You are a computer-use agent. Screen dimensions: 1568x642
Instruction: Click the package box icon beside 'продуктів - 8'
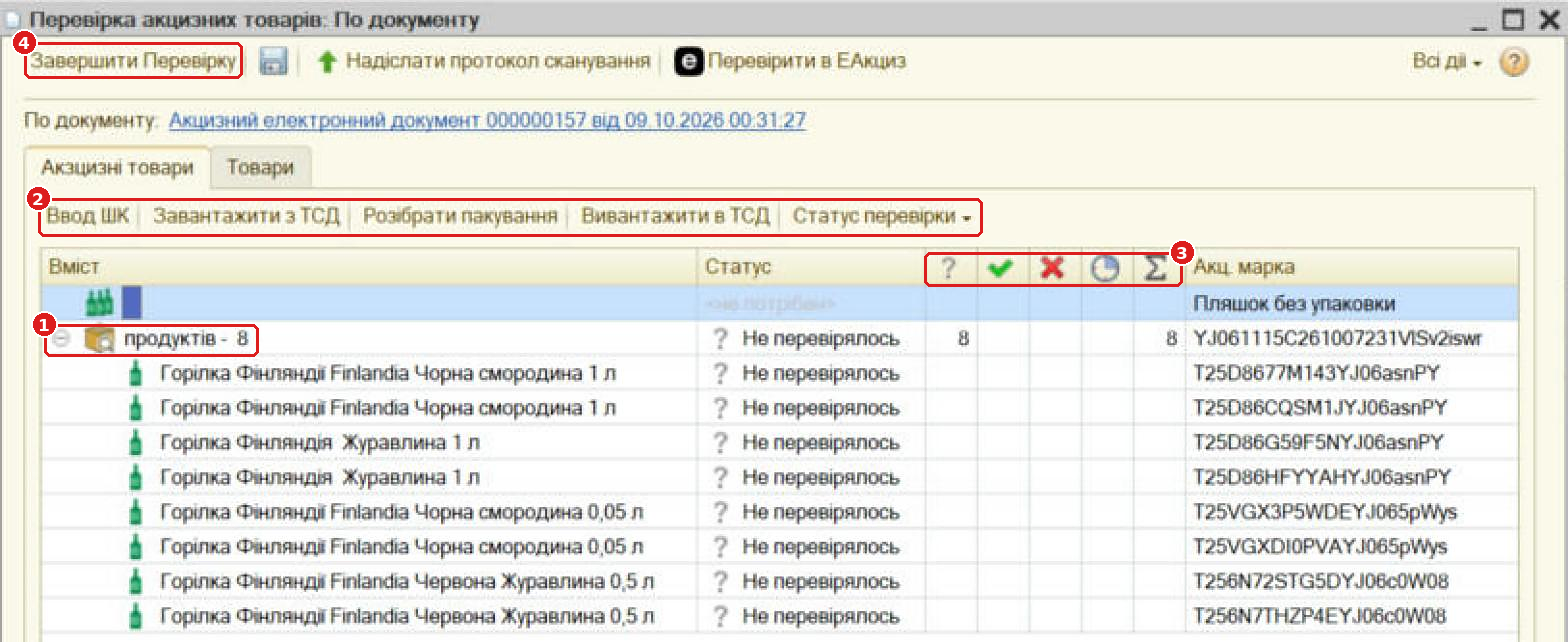click(x=99, y=340)
